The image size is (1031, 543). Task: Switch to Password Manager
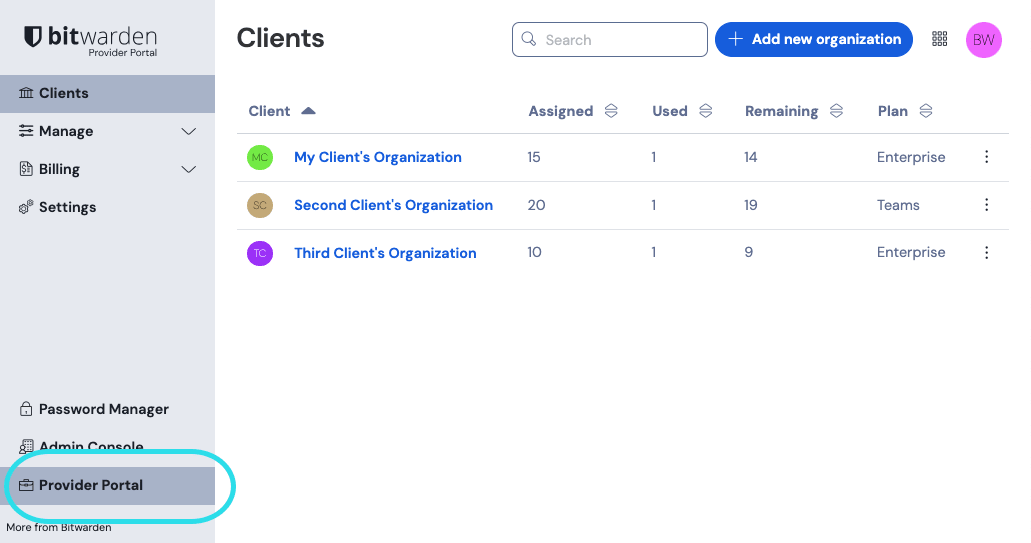coord(107,409)
